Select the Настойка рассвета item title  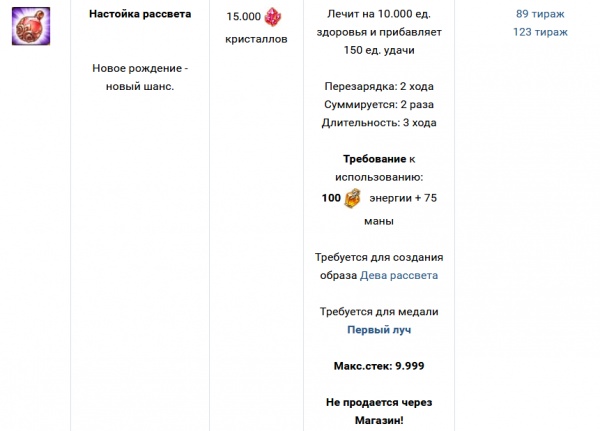(139, 15)
